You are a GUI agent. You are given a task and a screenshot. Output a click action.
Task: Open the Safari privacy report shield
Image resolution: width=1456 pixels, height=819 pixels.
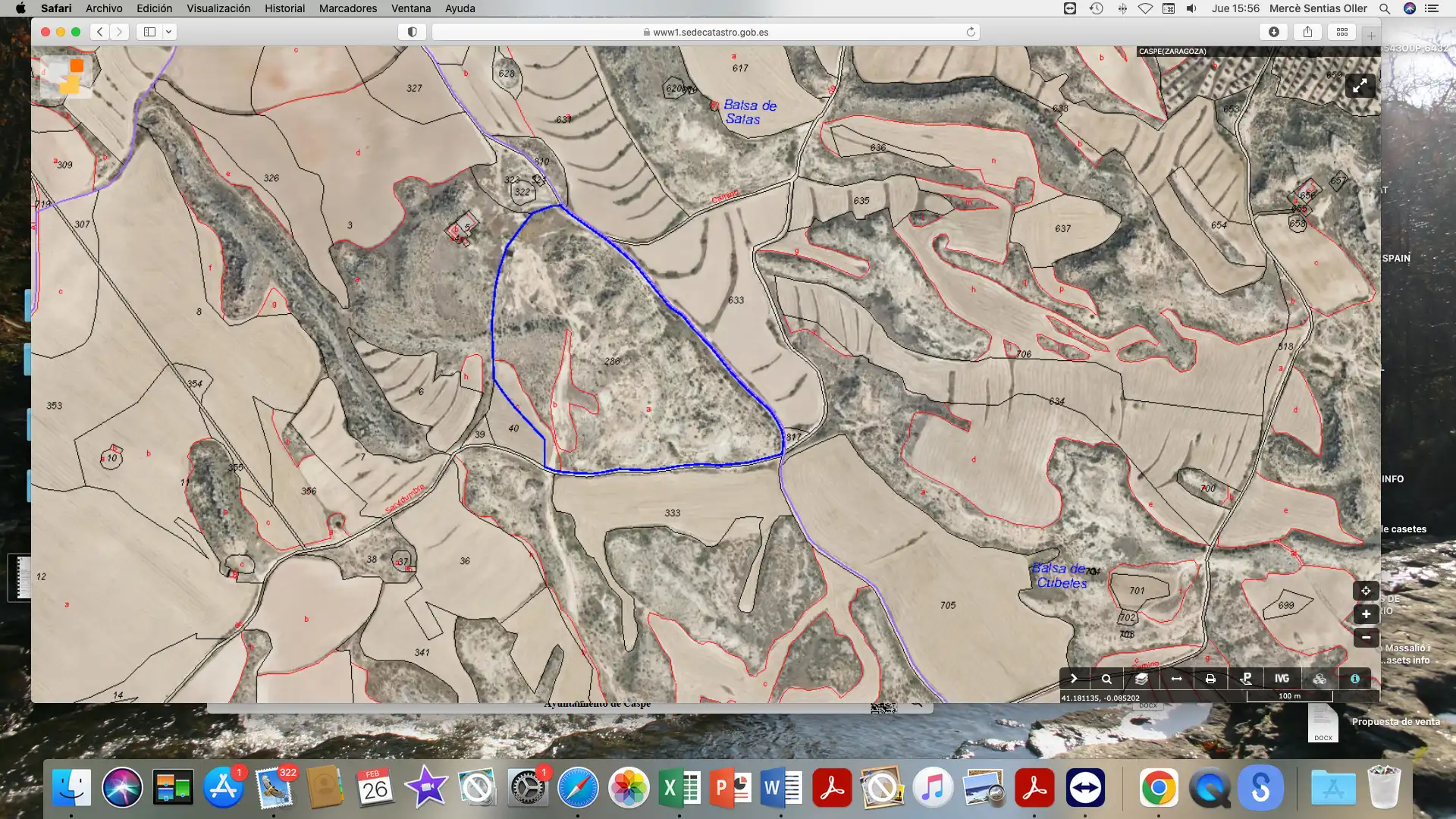point(413,32)
